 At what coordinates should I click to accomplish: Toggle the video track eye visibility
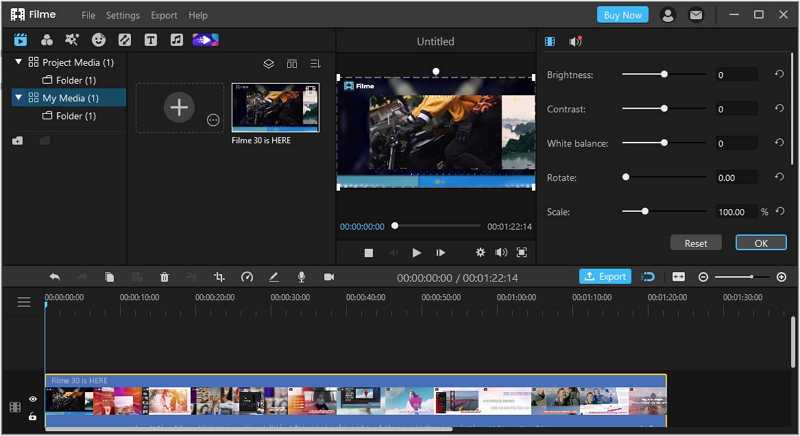coord(33,399)
